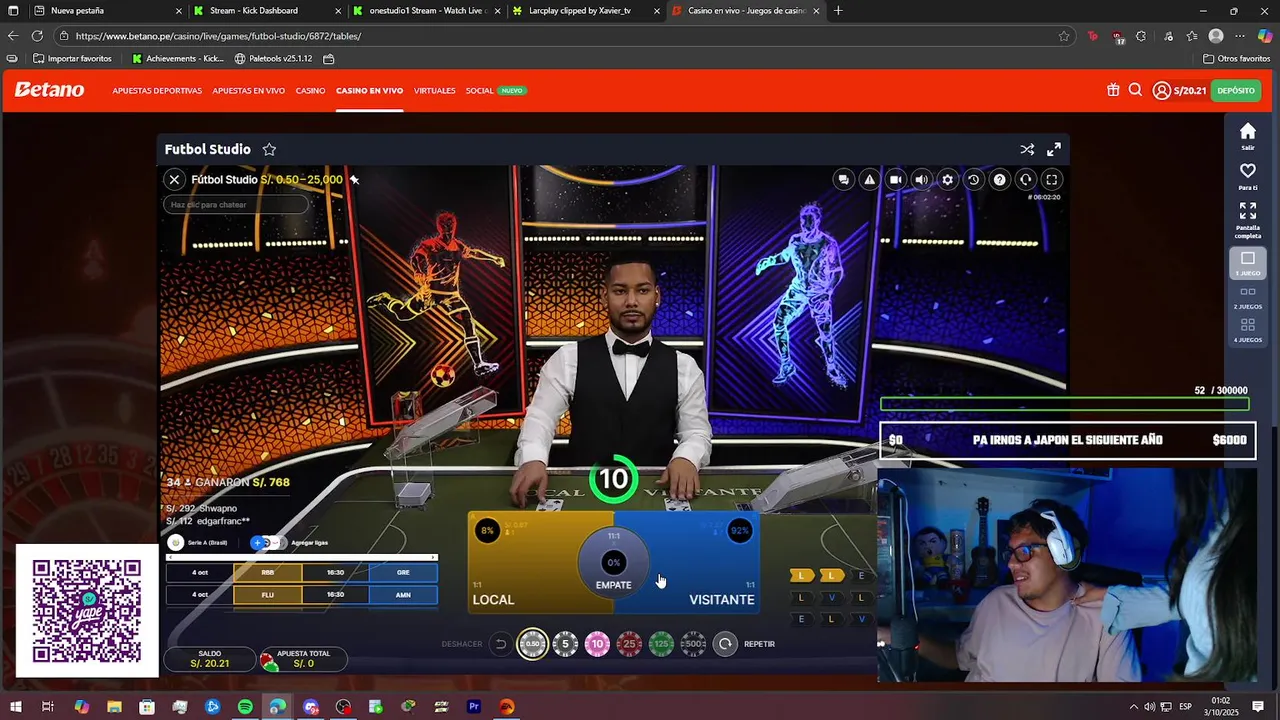Screen dimensions: 1280x720
Task: Favorite Futbol Studio with the star icon
Action: [269, 149]
